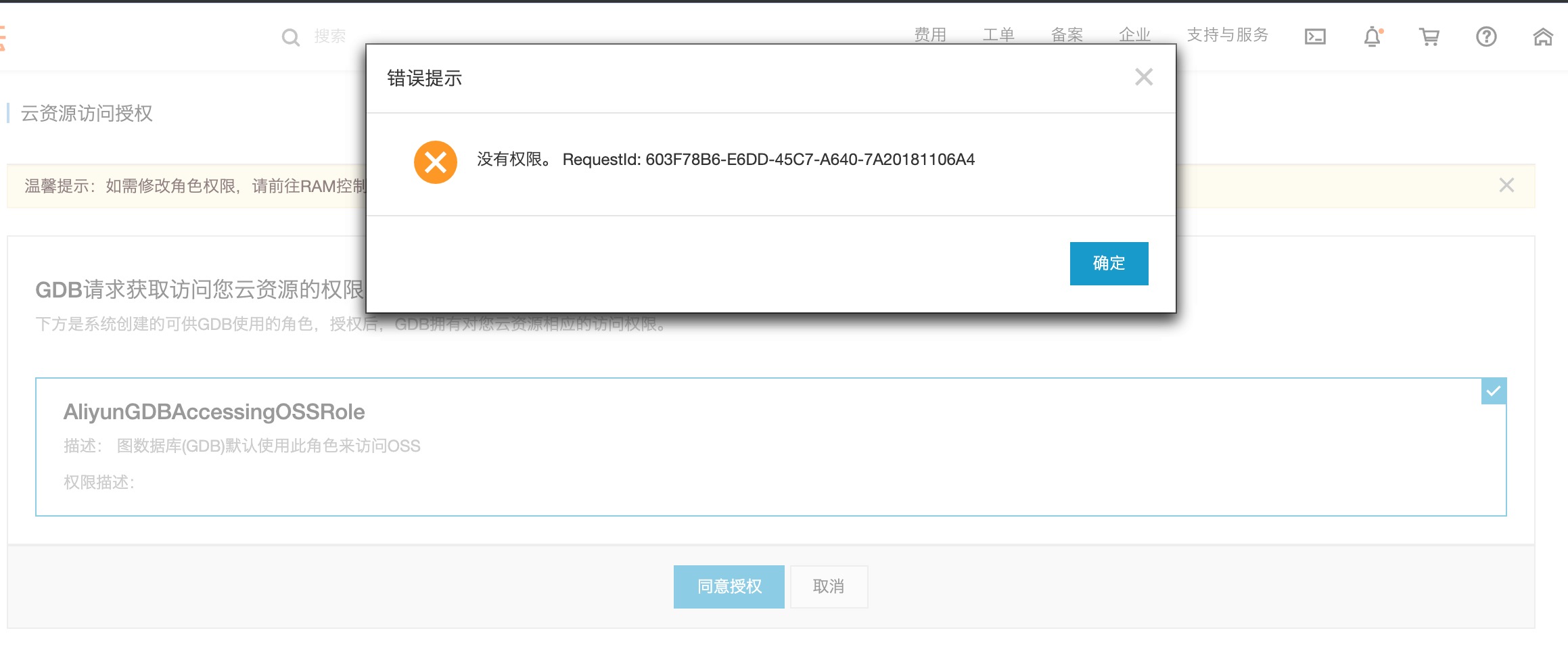Click the 取消 button
The height and width of the screenshot is (664, 1568).
829,587
